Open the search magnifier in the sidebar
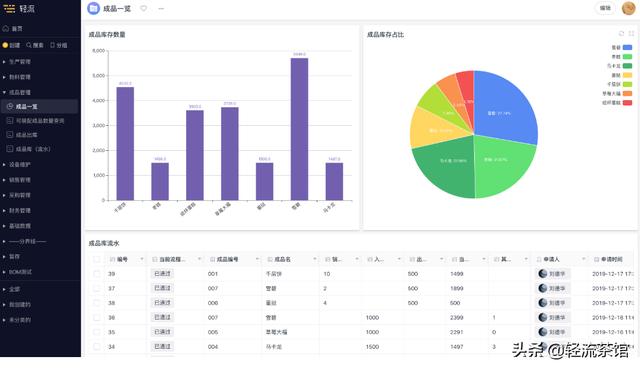Image resolution: width=640 pixels, height=369 pixels. (x=29, y=45)
